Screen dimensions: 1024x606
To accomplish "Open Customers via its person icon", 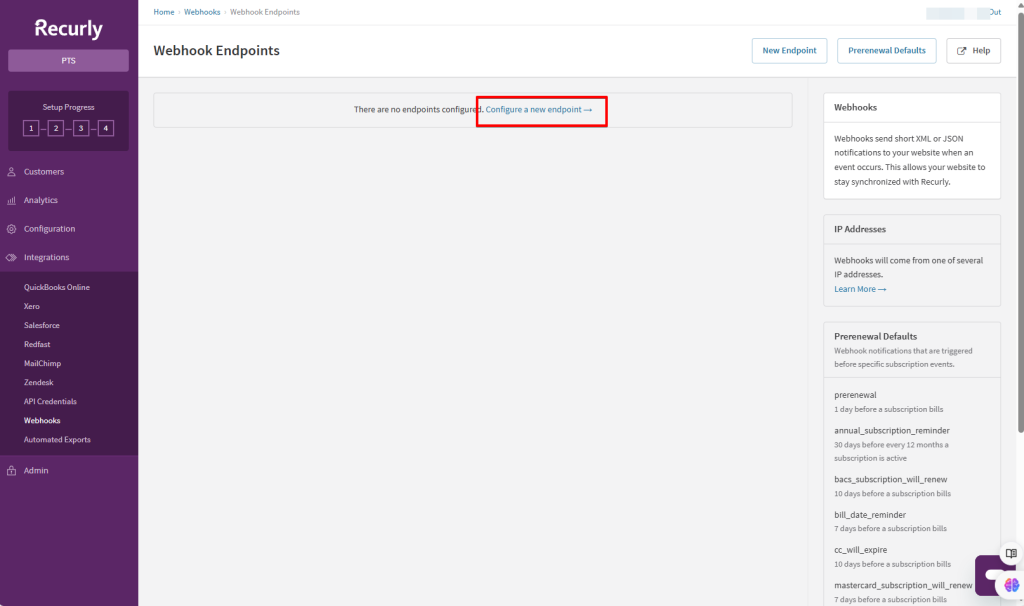I will [12, 172].
